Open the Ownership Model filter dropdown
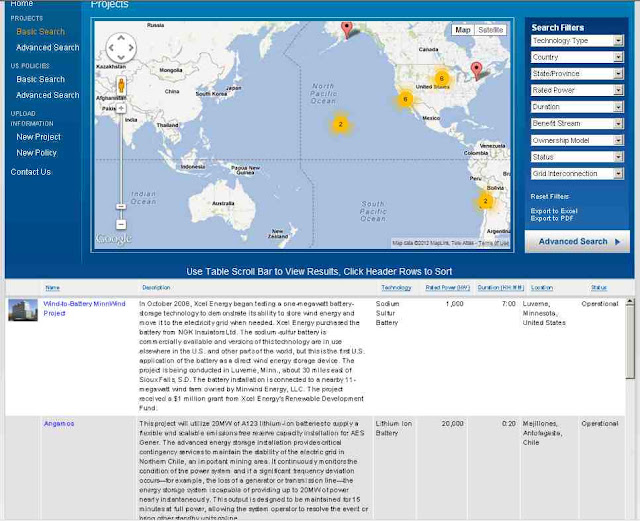This screenshot has width=640, height=521. click(x=577, y=140)
